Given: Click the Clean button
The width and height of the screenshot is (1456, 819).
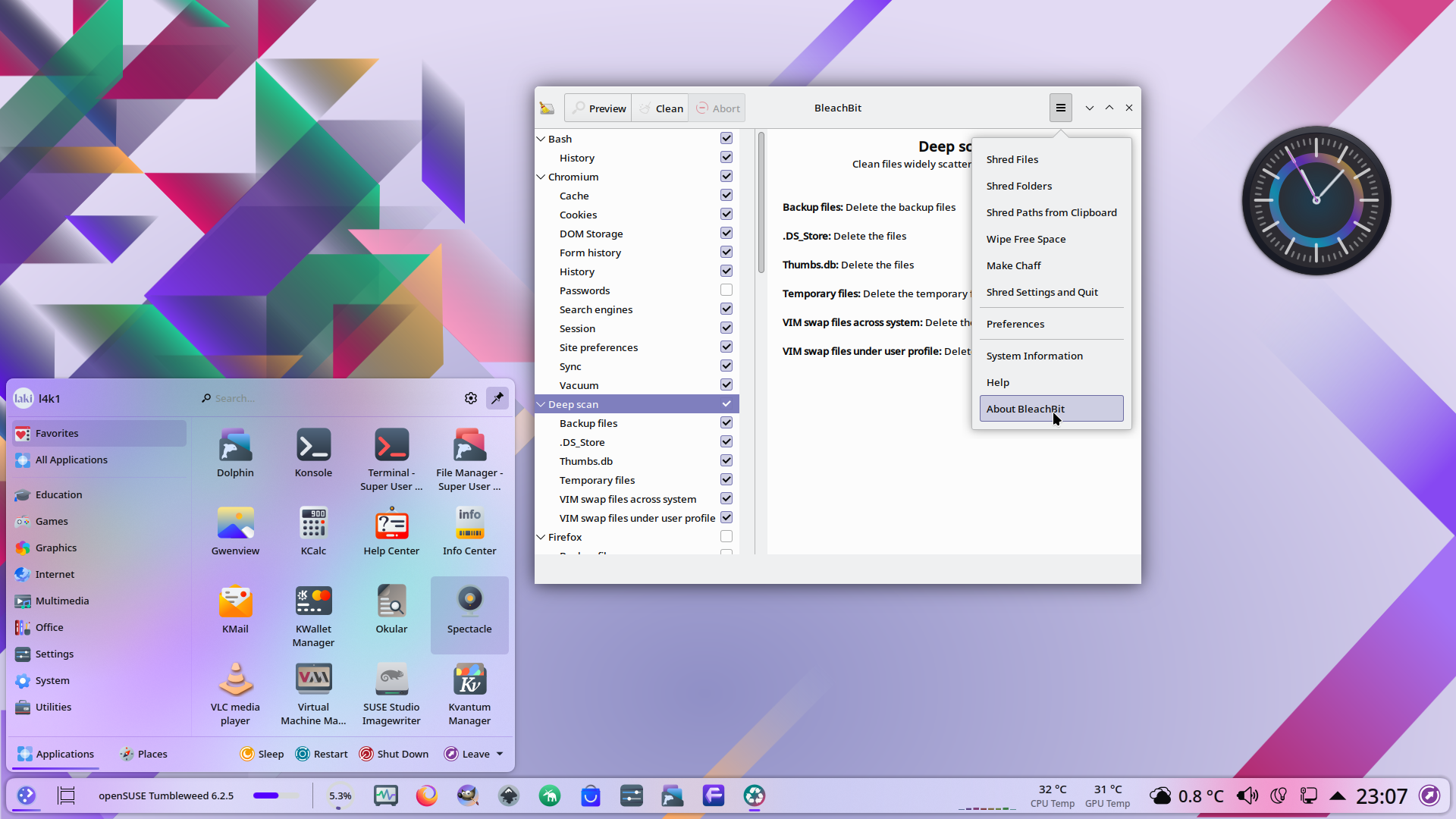Looking at the screenshot, I should pyautogui.click(x=661, y=108).
